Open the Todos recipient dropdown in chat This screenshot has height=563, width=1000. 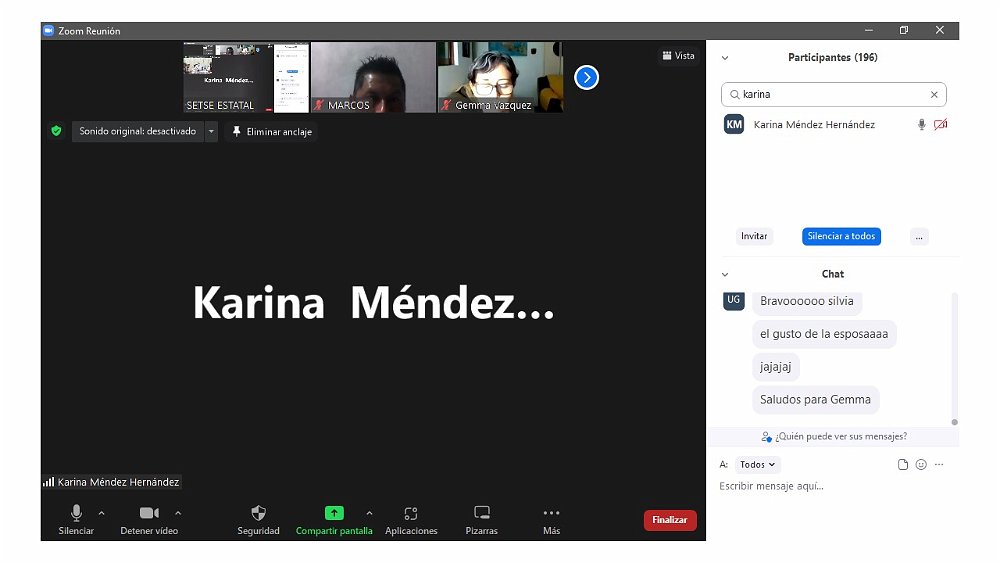point(758,465)
